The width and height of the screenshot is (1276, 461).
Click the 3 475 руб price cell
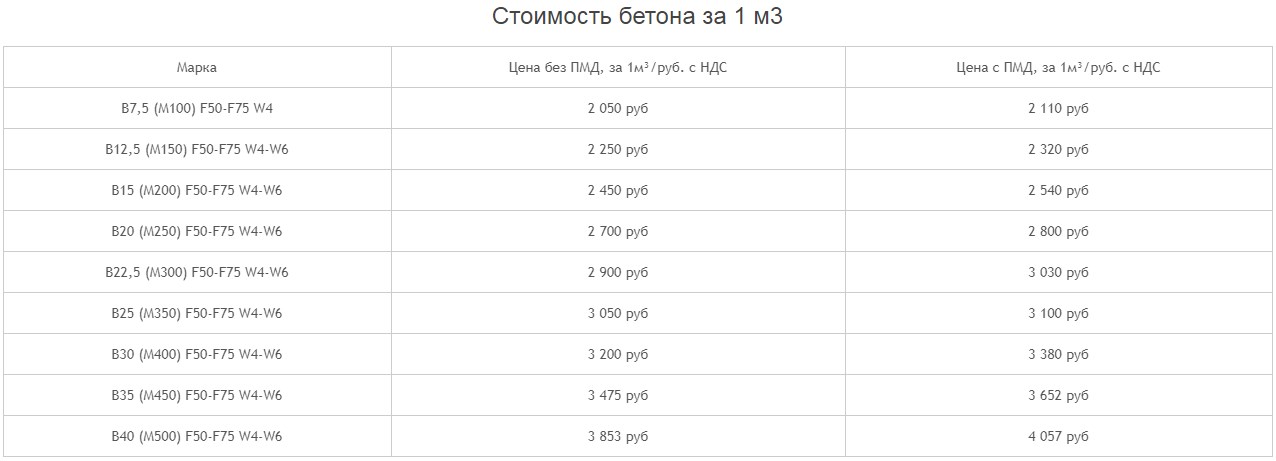click(618, 395)
